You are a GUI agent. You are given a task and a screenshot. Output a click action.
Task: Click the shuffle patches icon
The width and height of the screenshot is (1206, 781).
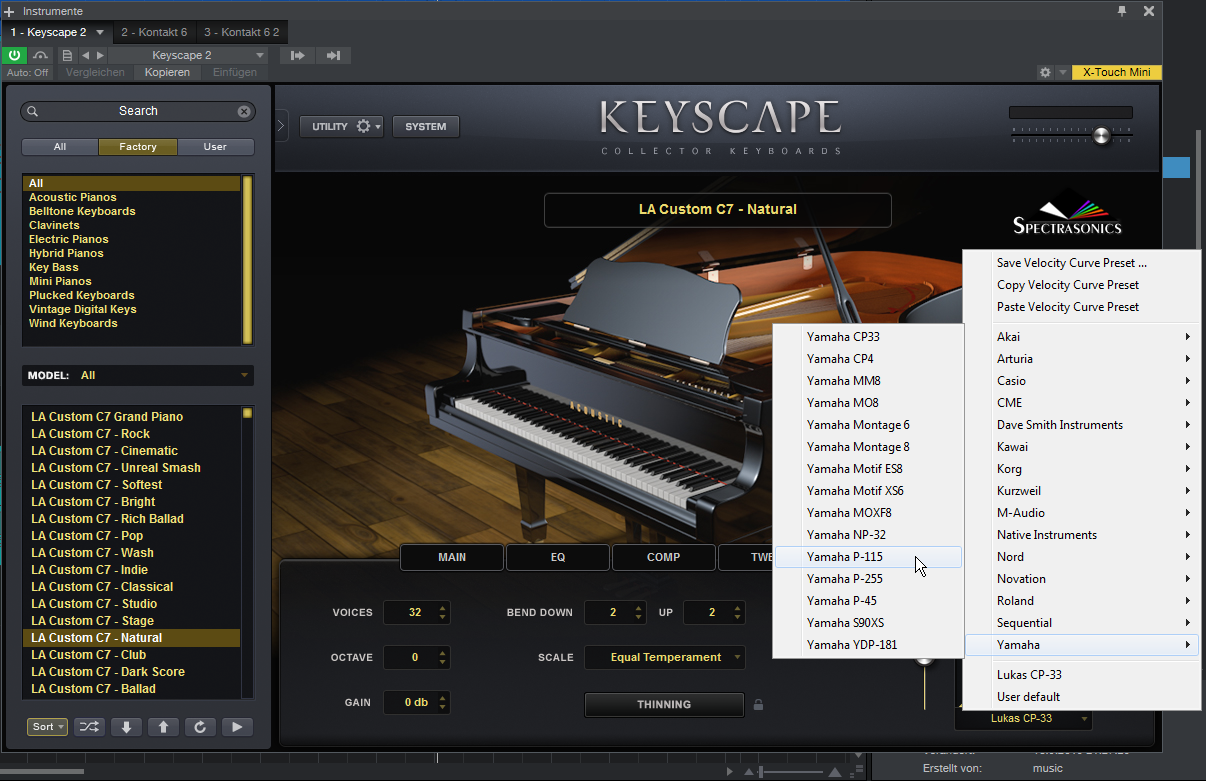[x=88, y=727]
